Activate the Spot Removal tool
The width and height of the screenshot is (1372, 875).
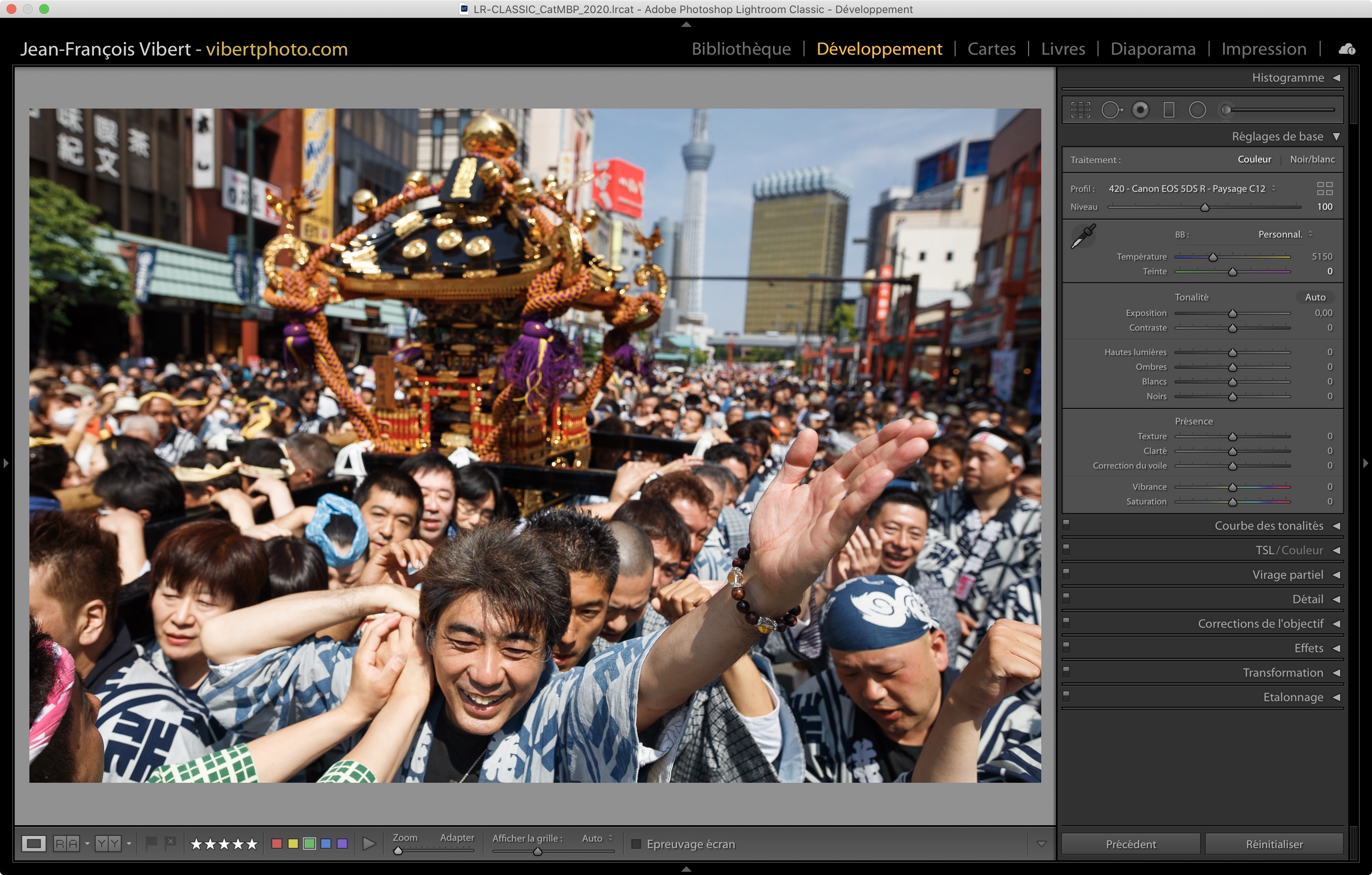1111,110
